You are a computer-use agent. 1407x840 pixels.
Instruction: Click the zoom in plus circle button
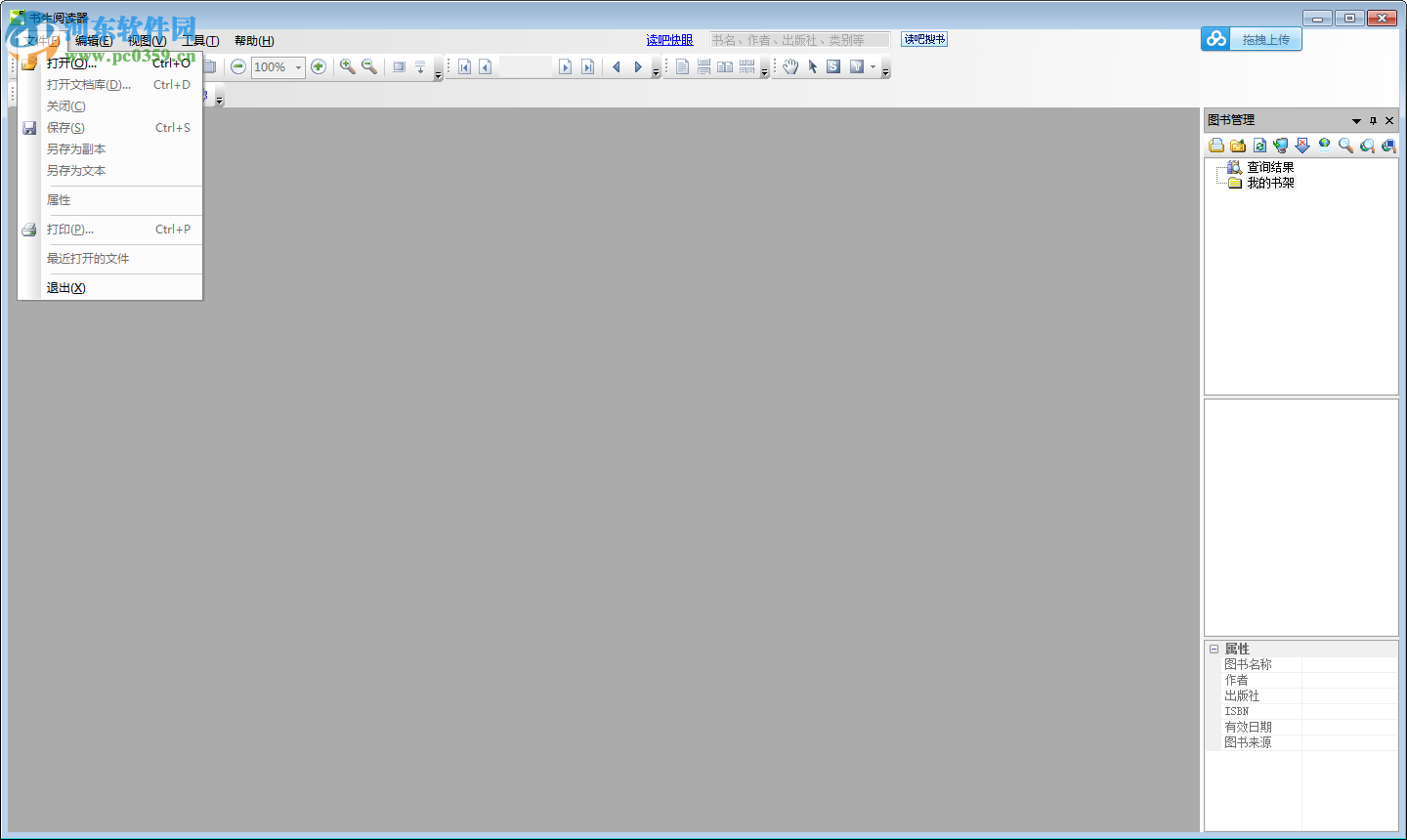[319, 66]
